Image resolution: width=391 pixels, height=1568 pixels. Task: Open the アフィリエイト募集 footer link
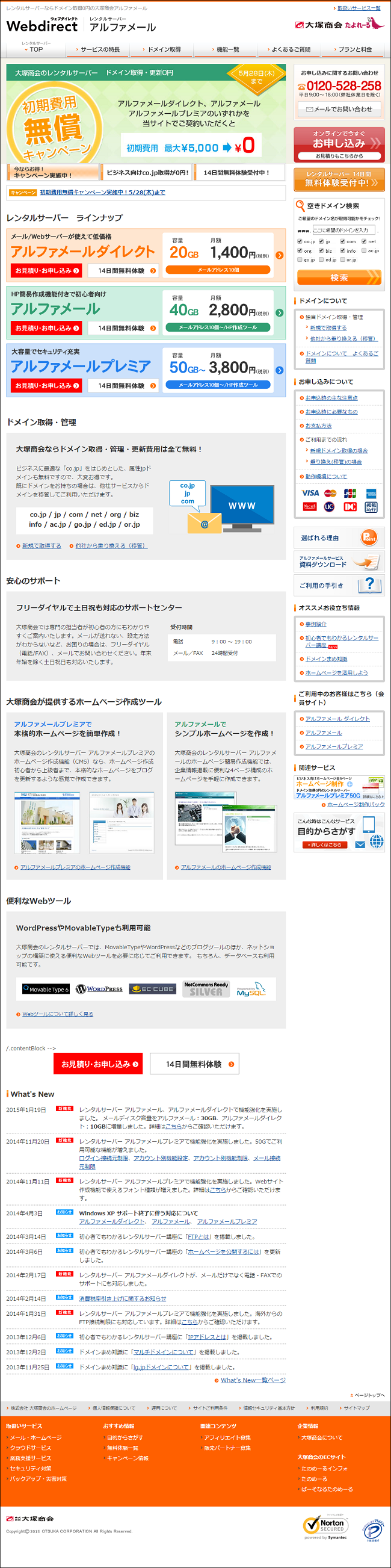pyautogui.click(x=227, y=1438)
